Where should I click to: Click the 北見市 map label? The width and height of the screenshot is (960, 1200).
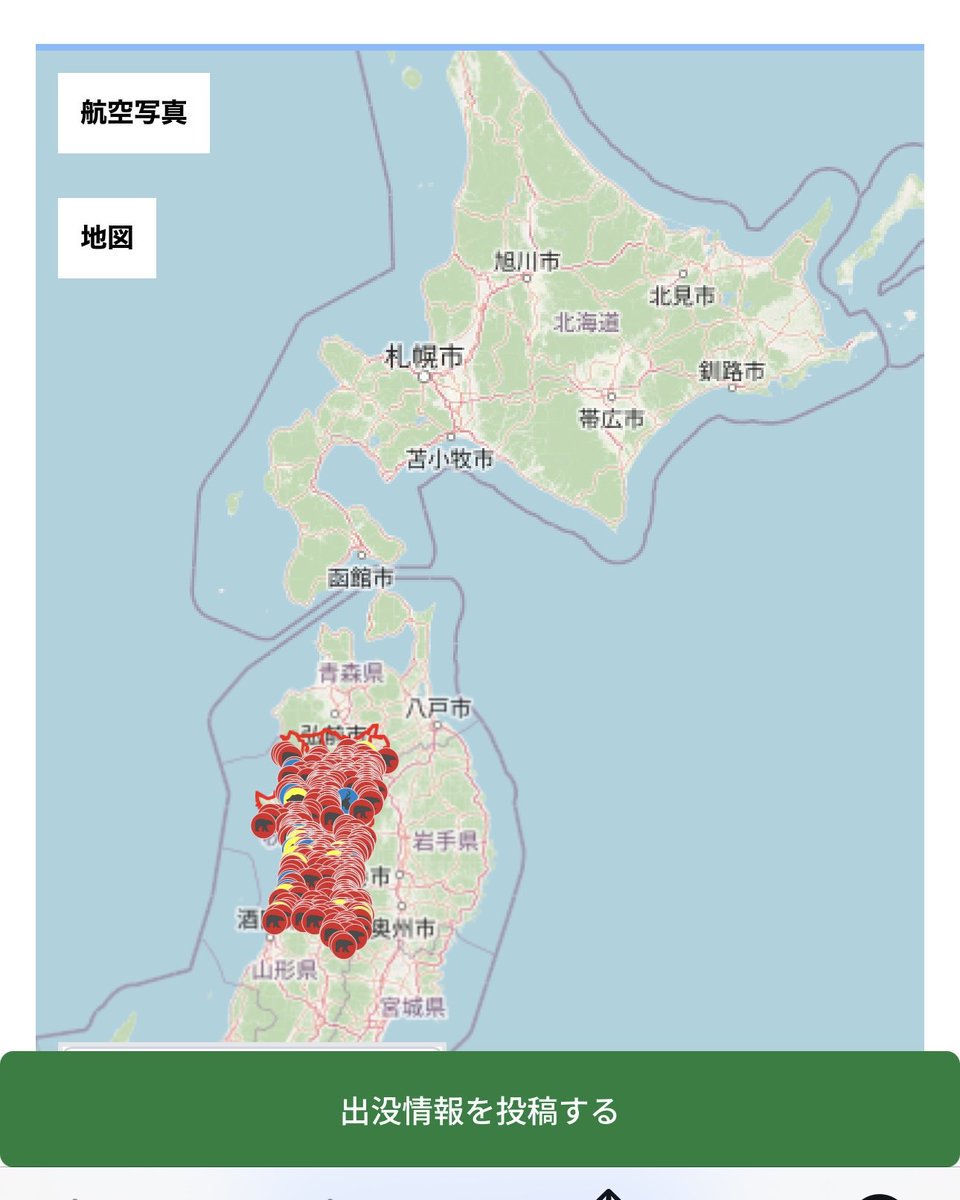(683, 295)
